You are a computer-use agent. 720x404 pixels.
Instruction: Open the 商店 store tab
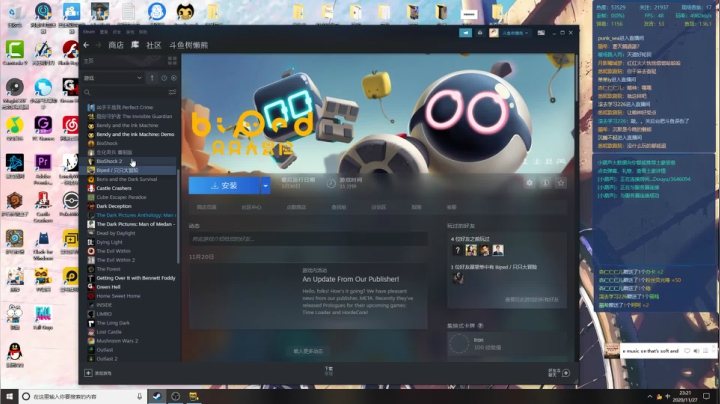pyautogui.click(x=116, y=45)
